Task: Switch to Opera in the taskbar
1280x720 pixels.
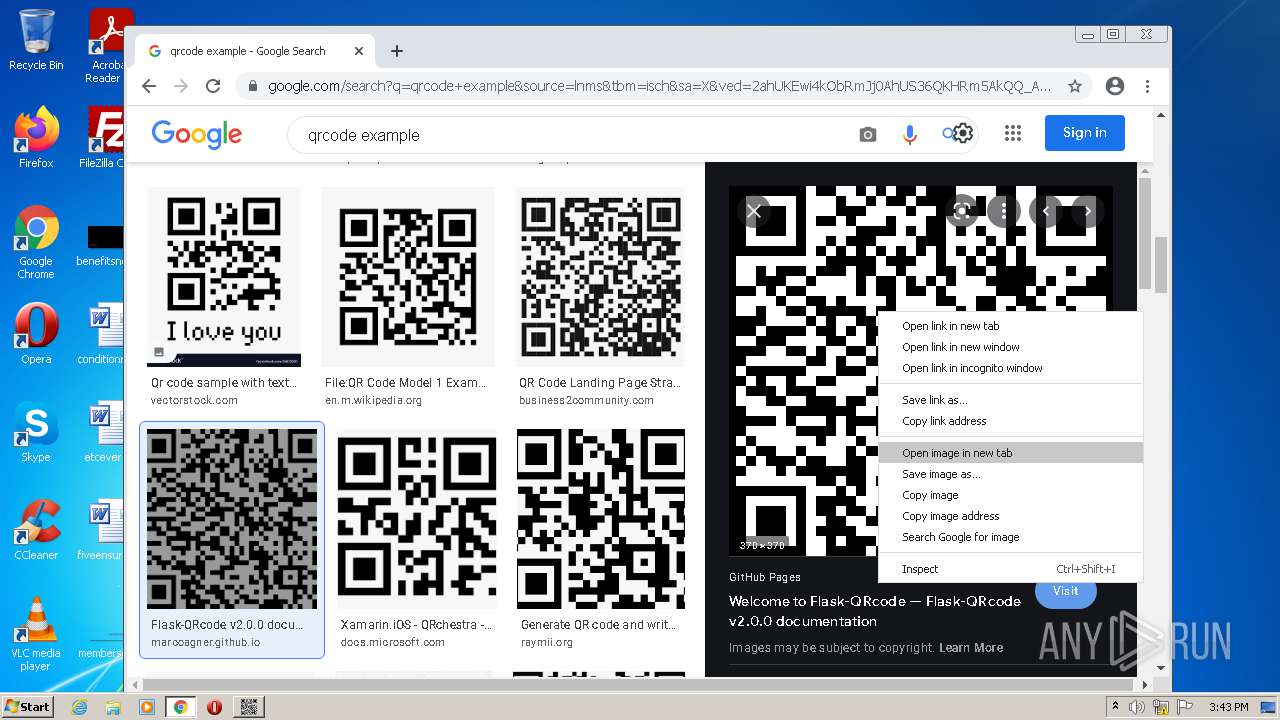Action: click(x=214, y=707)
